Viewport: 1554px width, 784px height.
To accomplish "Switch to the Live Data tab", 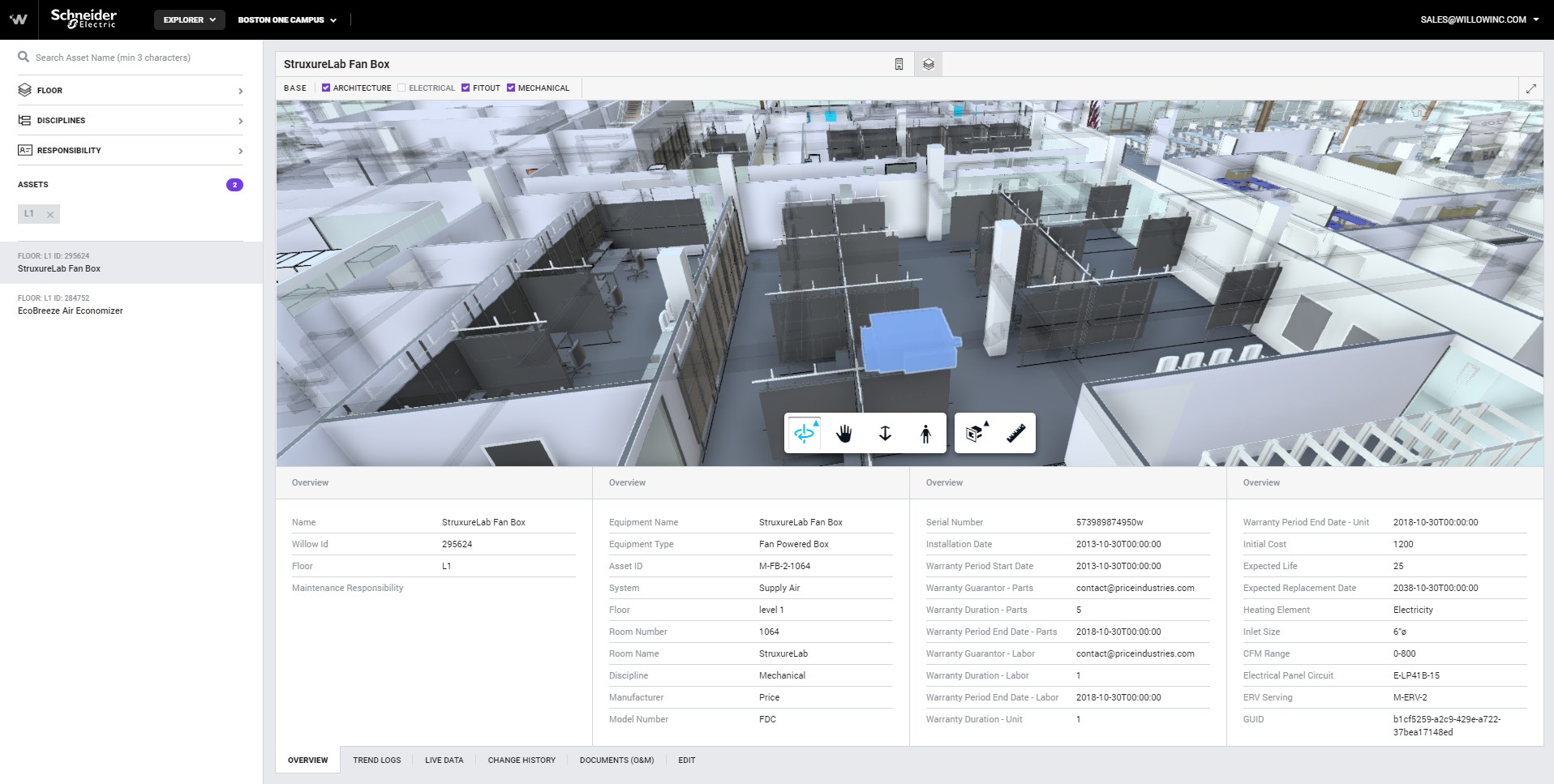I will tap(444, 760).
